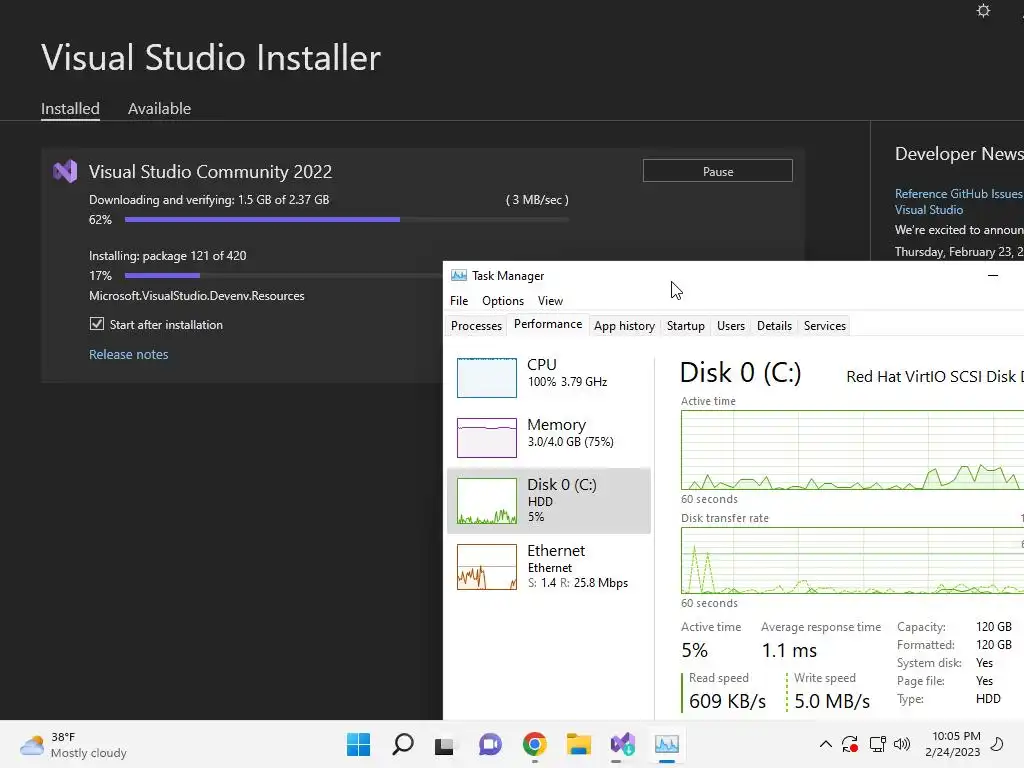
Task: Open Google Chrome from the taskbar
Action: pos(534,744)
